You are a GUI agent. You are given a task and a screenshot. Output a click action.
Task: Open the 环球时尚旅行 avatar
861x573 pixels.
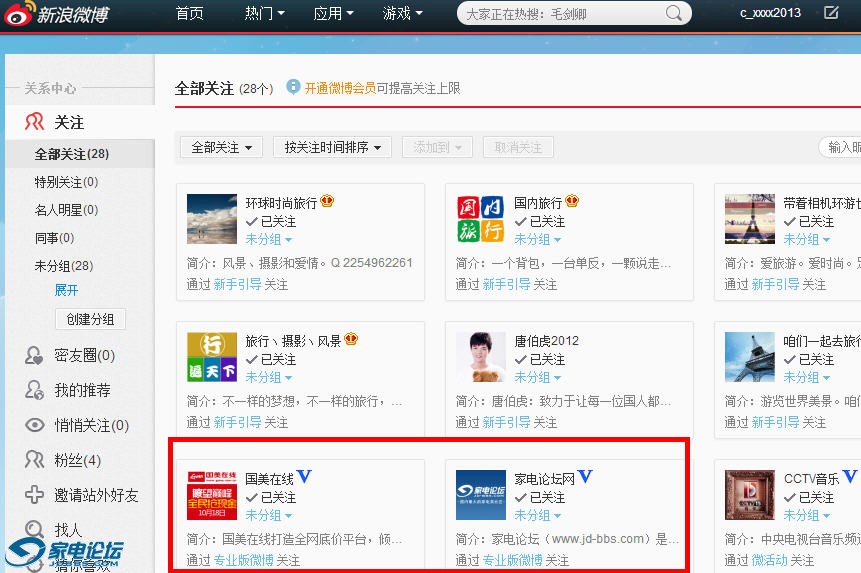[212, 219]
